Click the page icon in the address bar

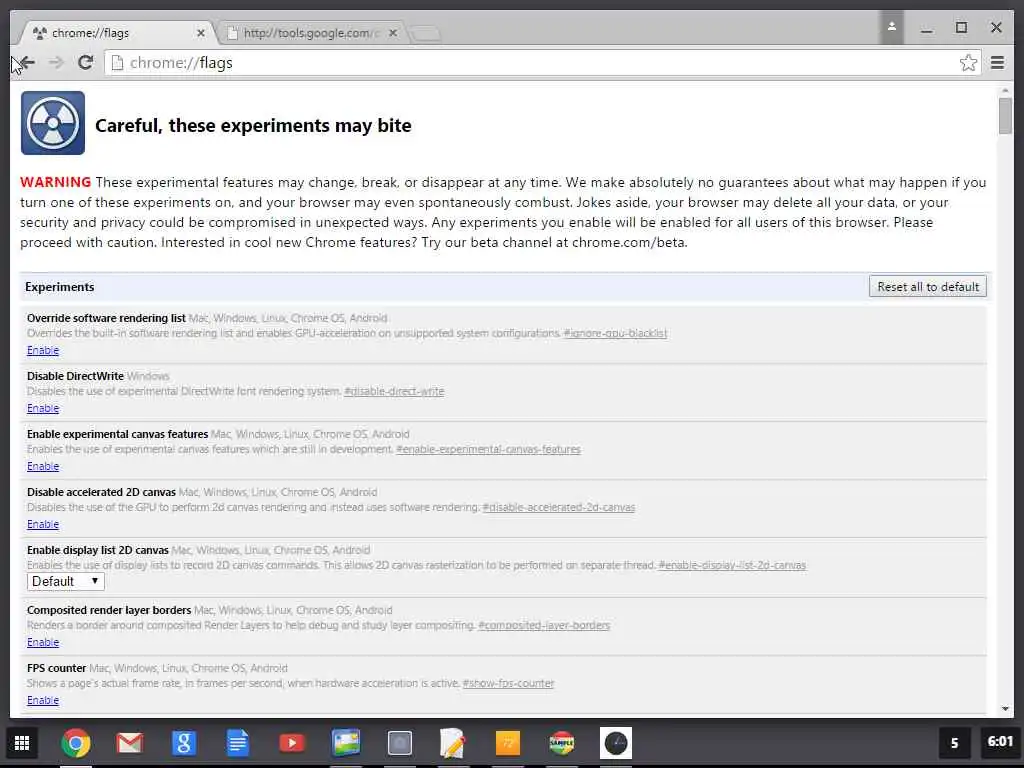[x=118, y=63]
